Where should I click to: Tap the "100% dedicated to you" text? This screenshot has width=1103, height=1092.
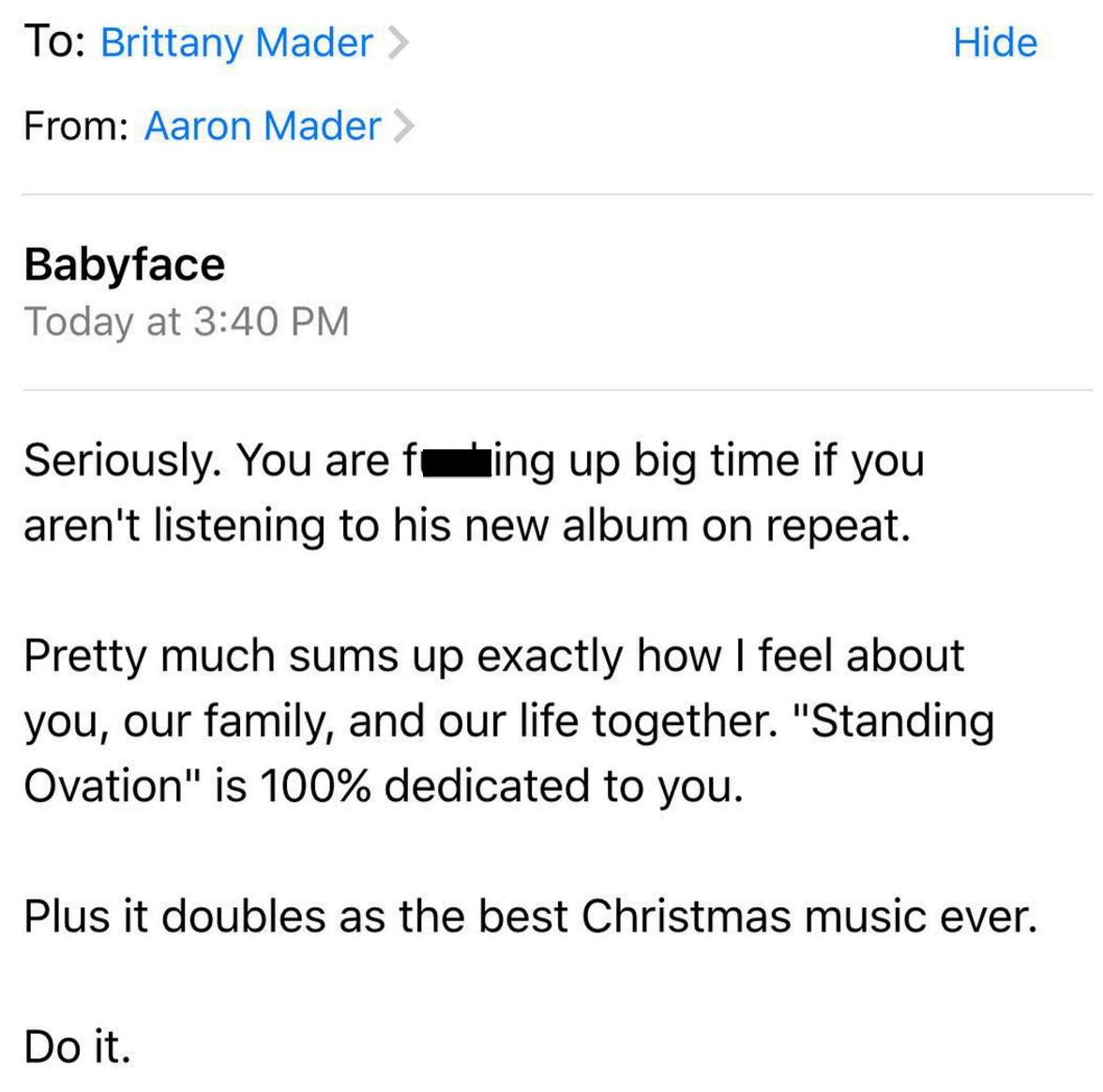click(501, 785)
